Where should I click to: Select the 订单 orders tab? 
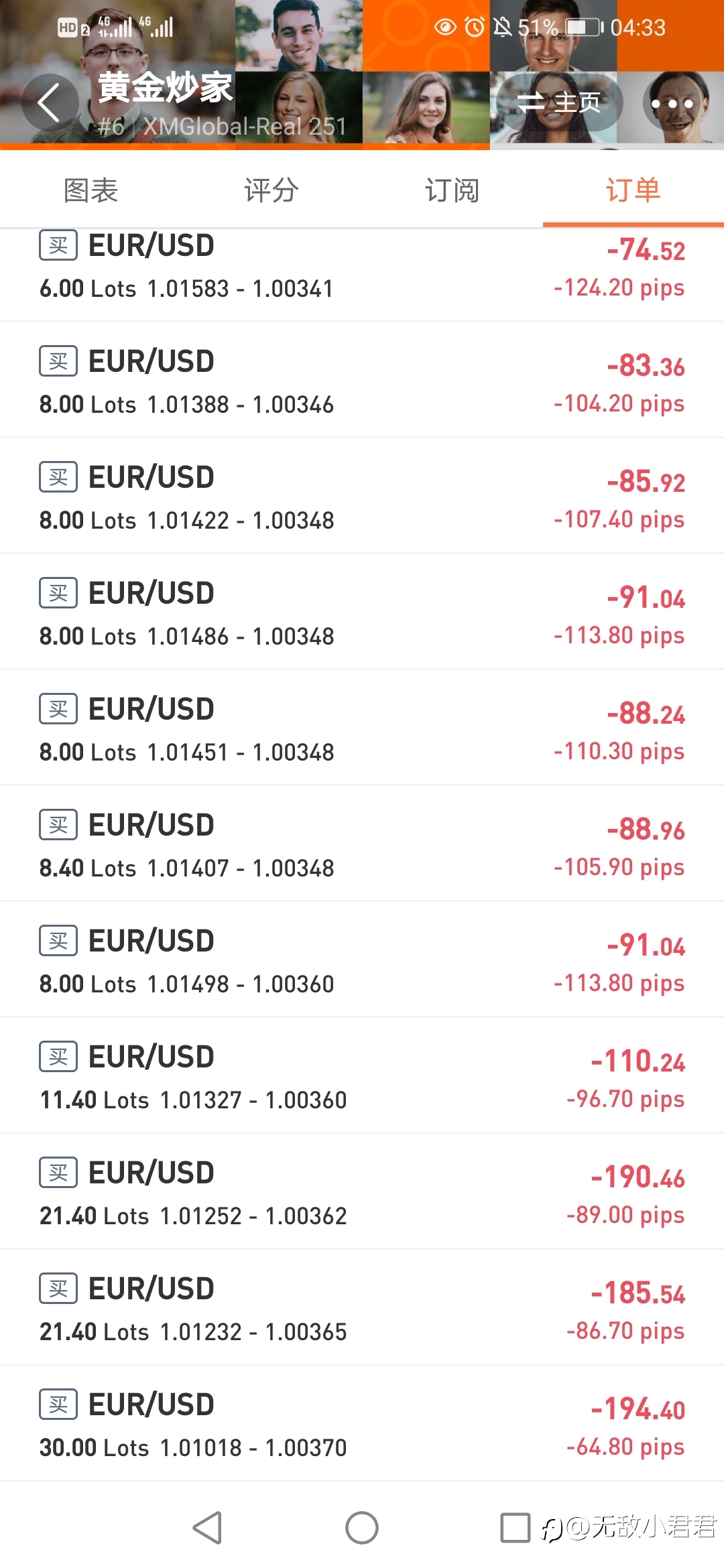(x=633, y=190)
